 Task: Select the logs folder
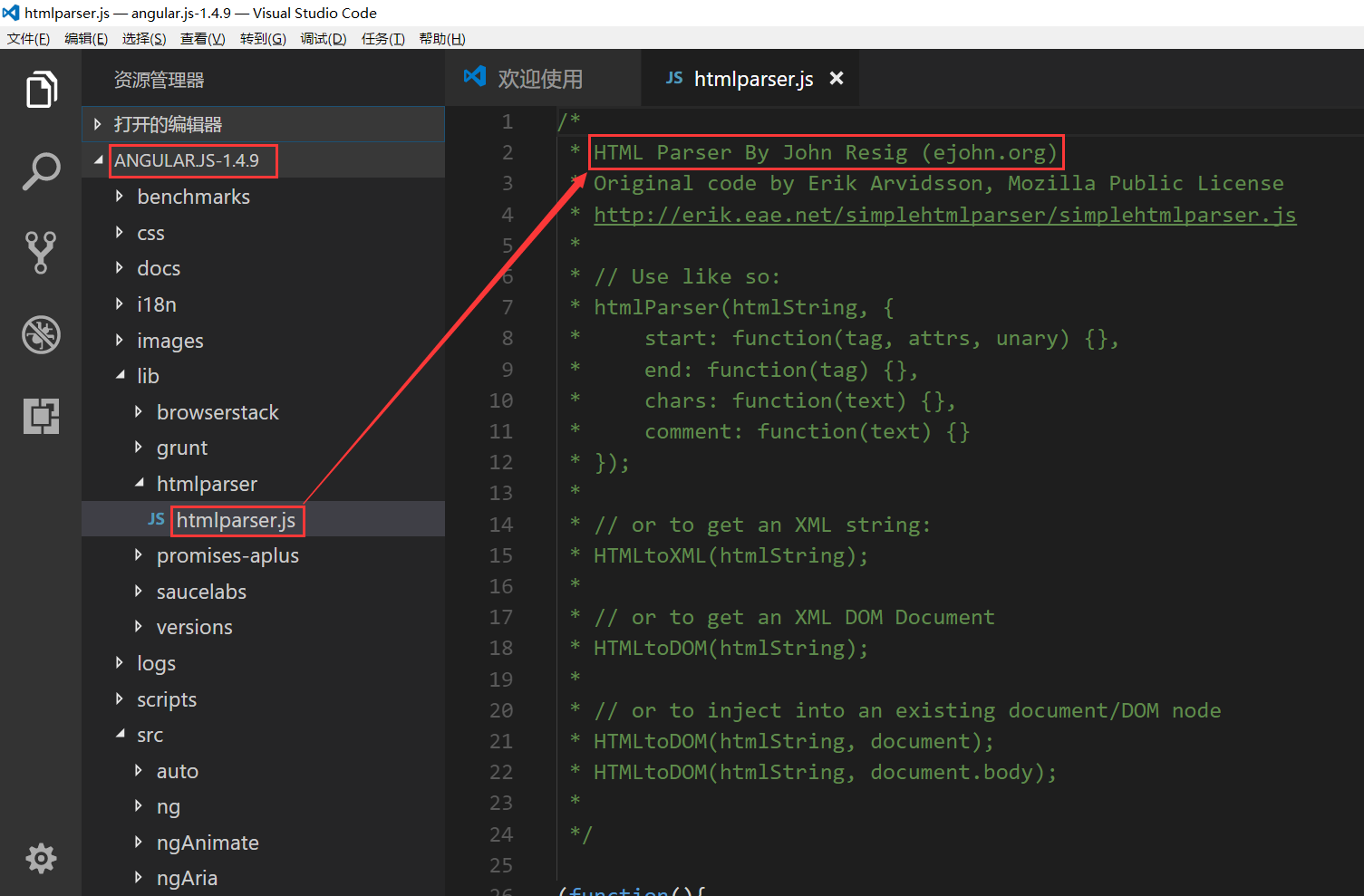pyautogui.click(x=263, y=663)
